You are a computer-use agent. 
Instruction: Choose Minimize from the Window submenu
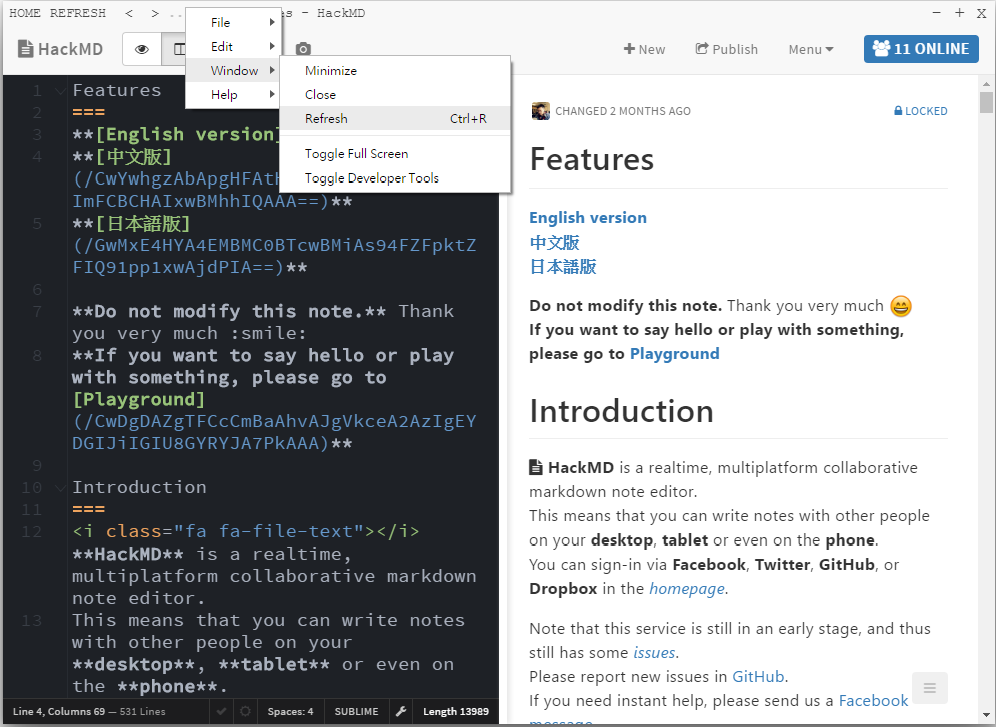pos(395,70)
